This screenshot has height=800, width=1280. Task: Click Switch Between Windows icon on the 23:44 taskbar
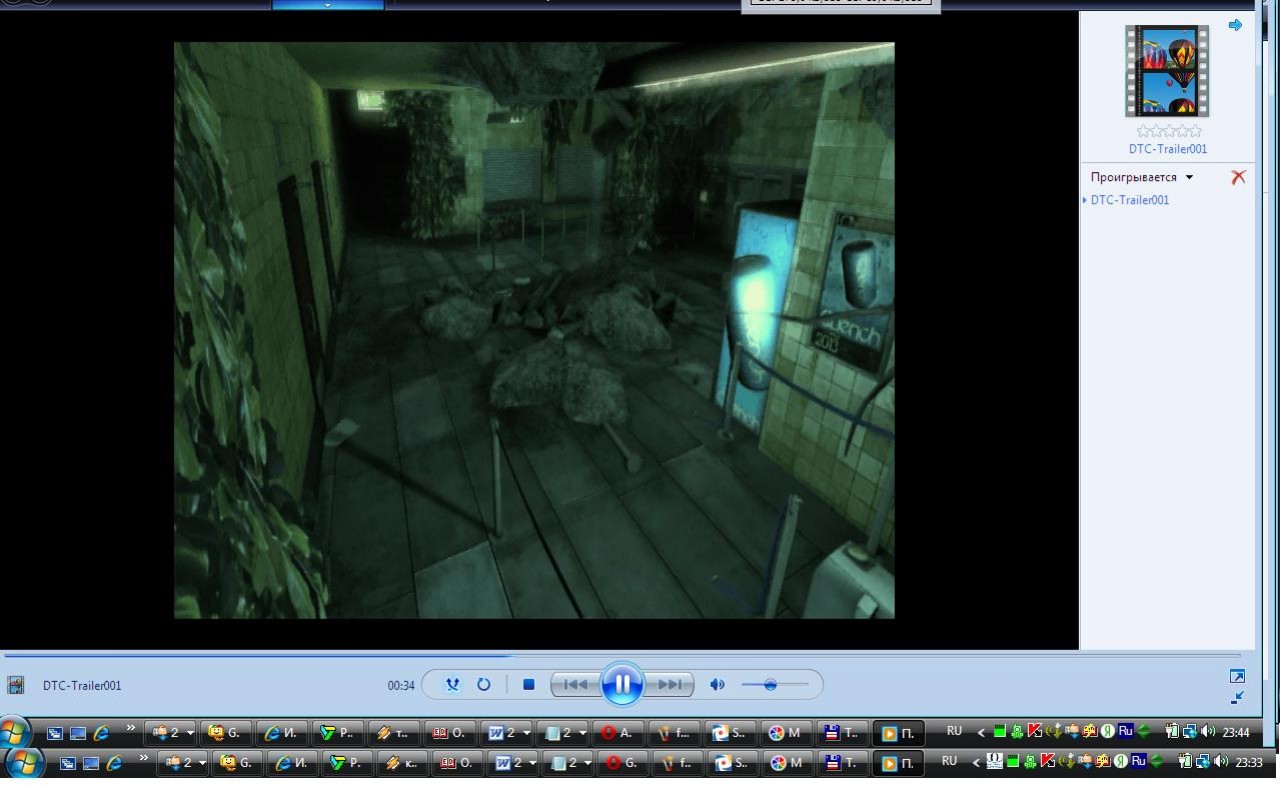[54, 733]
